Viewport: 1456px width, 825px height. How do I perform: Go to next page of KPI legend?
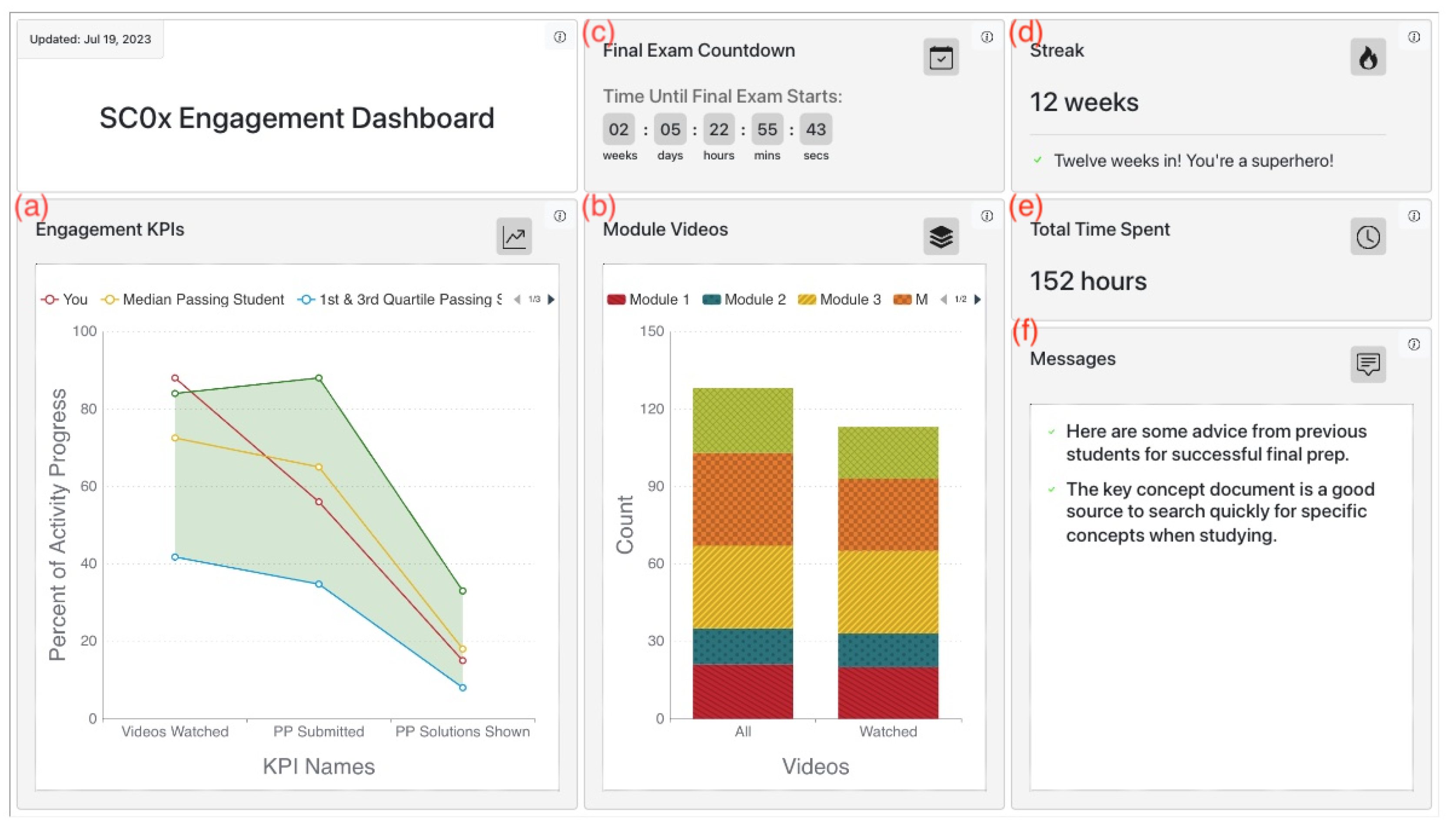point(551,299)
